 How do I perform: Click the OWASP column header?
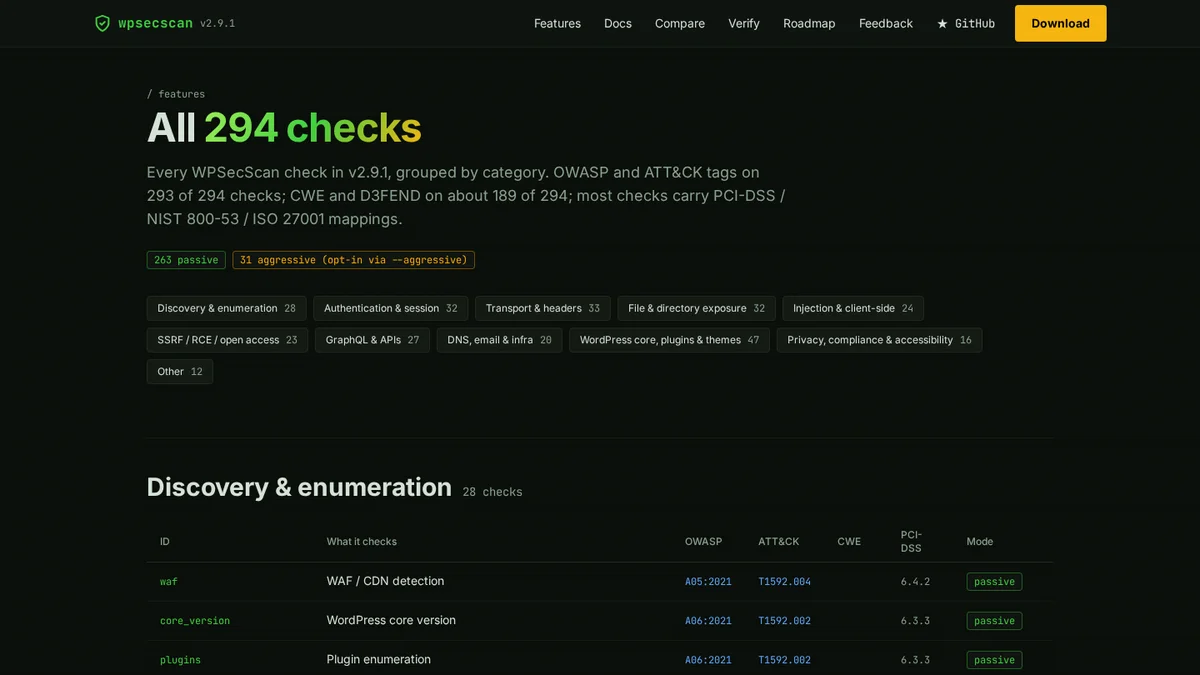[703, 541]
